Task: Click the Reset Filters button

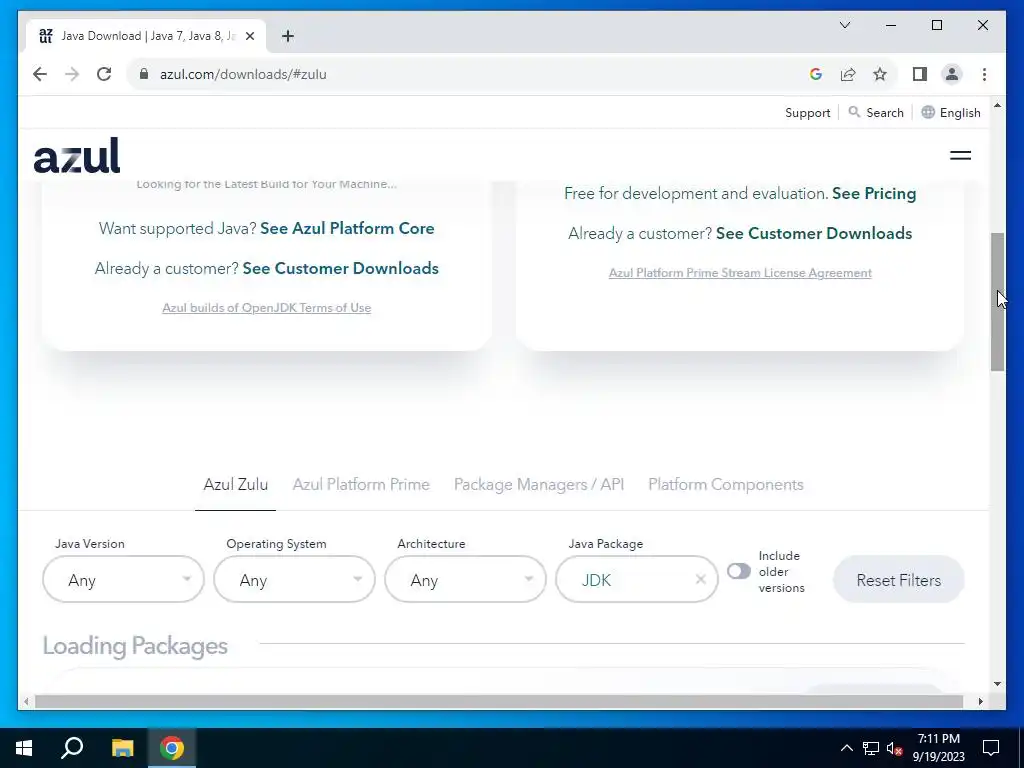Action: pyautogui.click(x=899, y=580)
